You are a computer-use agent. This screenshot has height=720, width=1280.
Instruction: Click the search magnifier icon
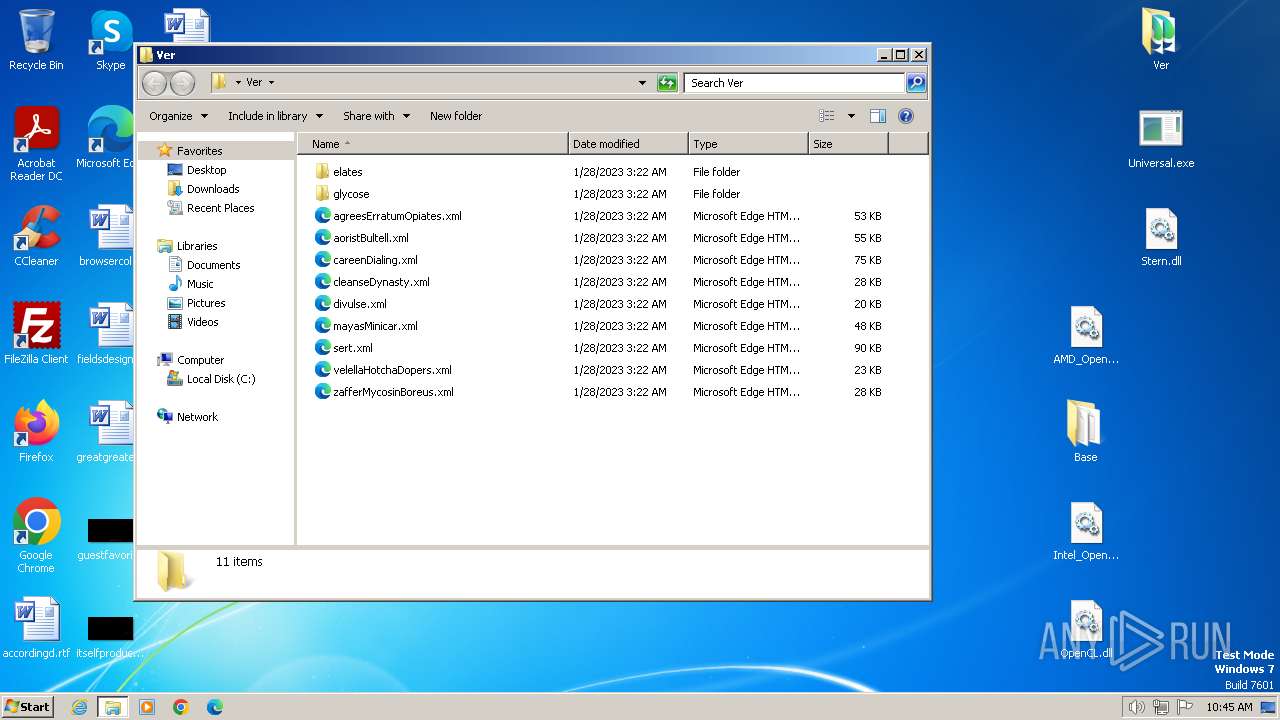click(x=915, y=83)
